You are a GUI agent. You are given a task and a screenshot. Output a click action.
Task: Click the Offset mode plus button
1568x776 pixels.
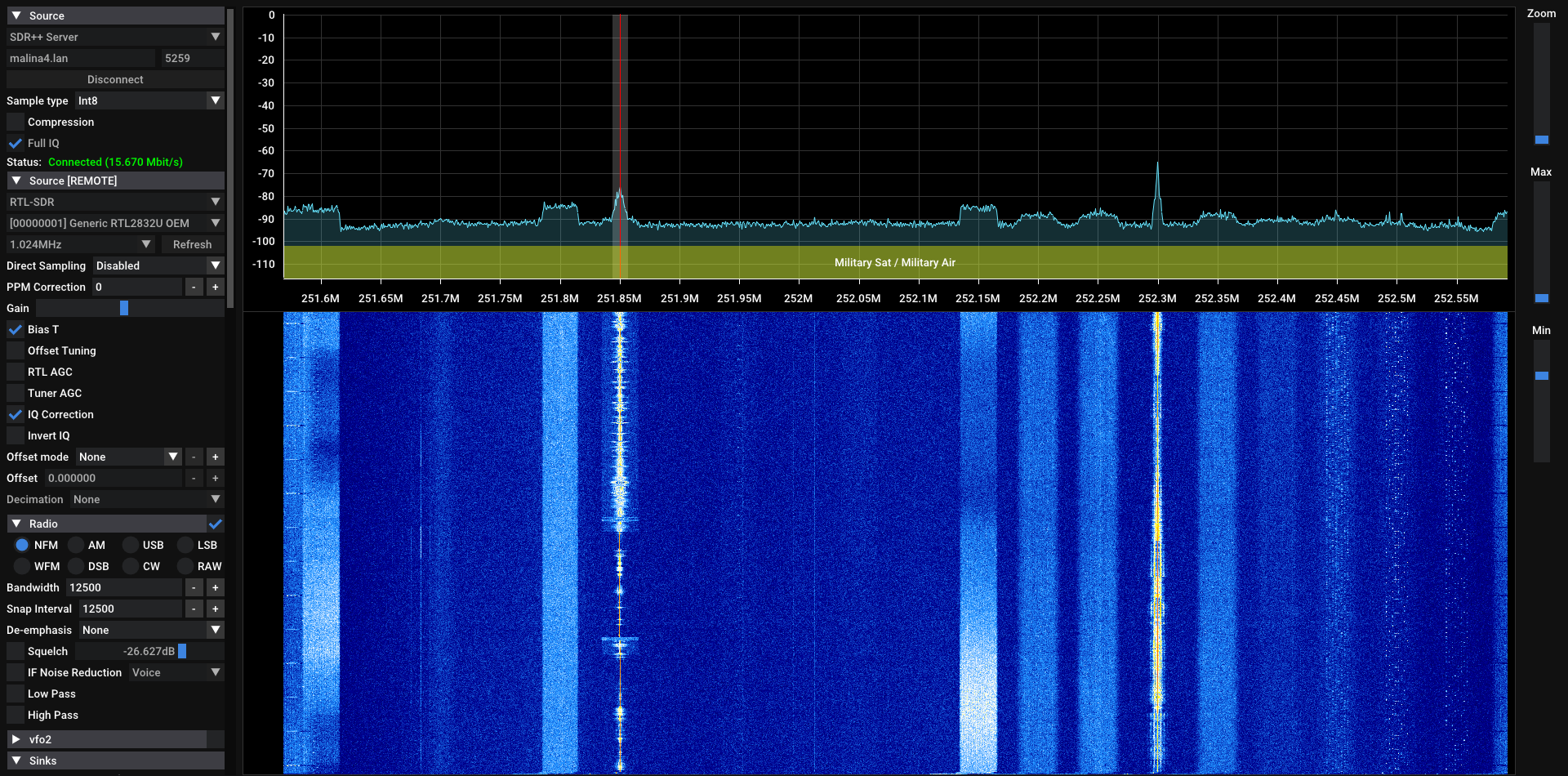[216, 457]
